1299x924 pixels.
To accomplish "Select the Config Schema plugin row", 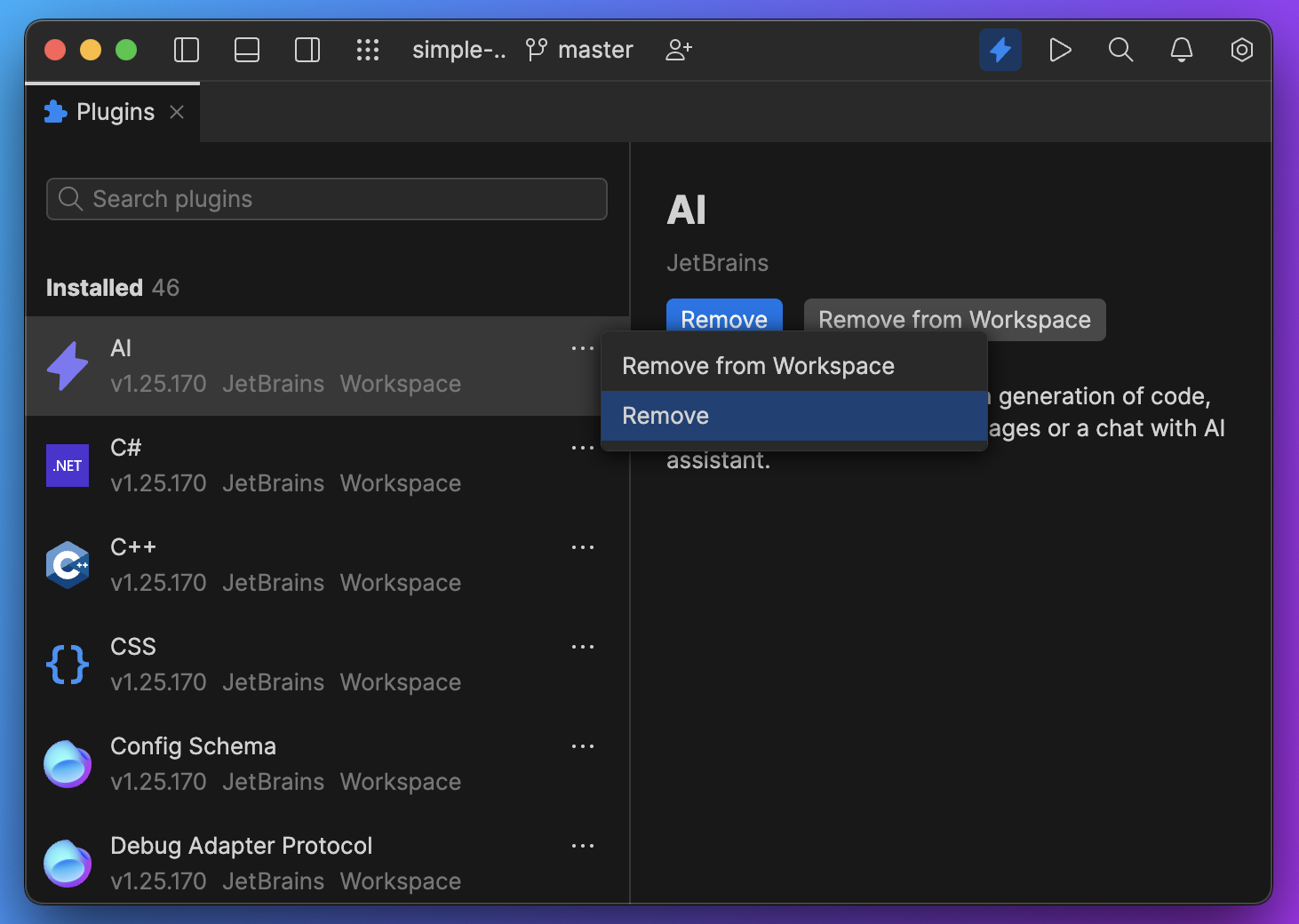I will pyautogui.click(x=327, y=764).
